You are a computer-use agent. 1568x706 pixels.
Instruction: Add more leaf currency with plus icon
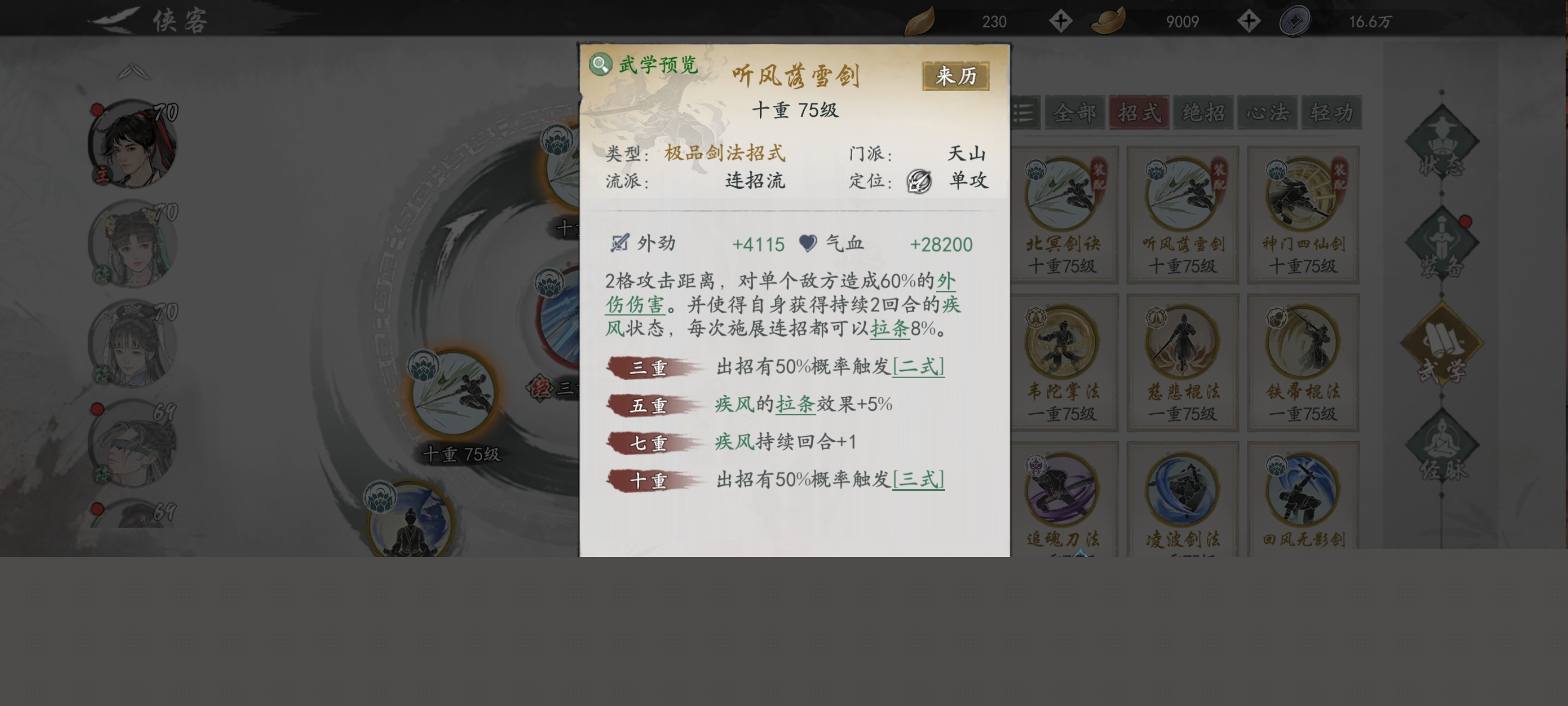(1060, 21)
